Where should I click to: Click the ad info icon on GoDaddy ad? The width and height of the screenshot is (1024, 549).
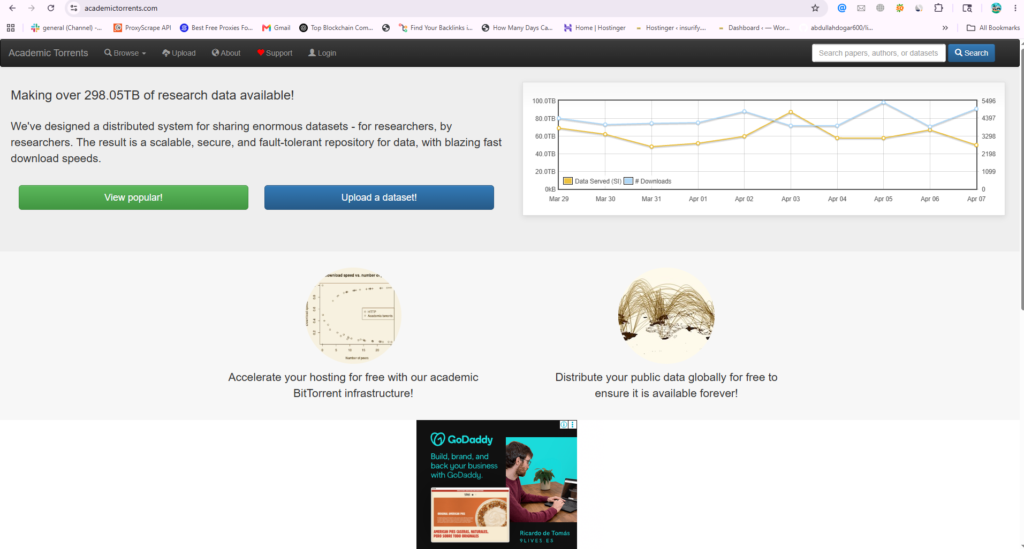[x=564, y=424]
